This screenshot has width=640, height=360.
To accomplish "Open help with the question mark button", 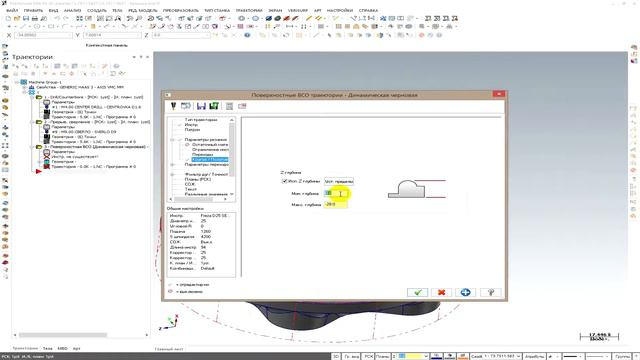I will tap(491, 292).
